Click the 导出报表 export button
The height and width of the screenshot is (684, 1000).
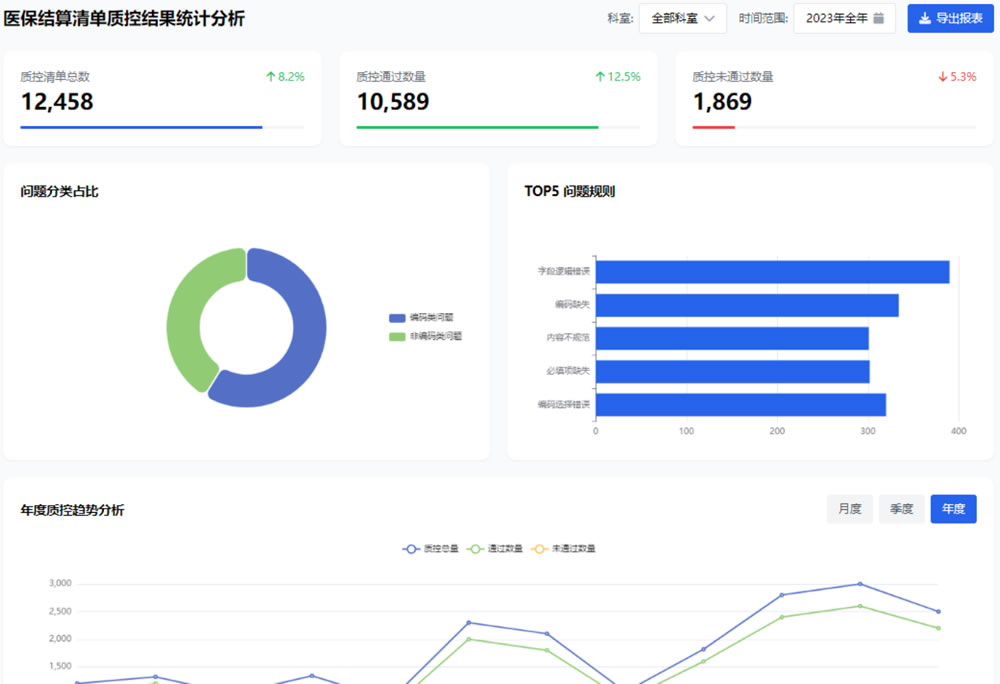click(x=950, y=18)
